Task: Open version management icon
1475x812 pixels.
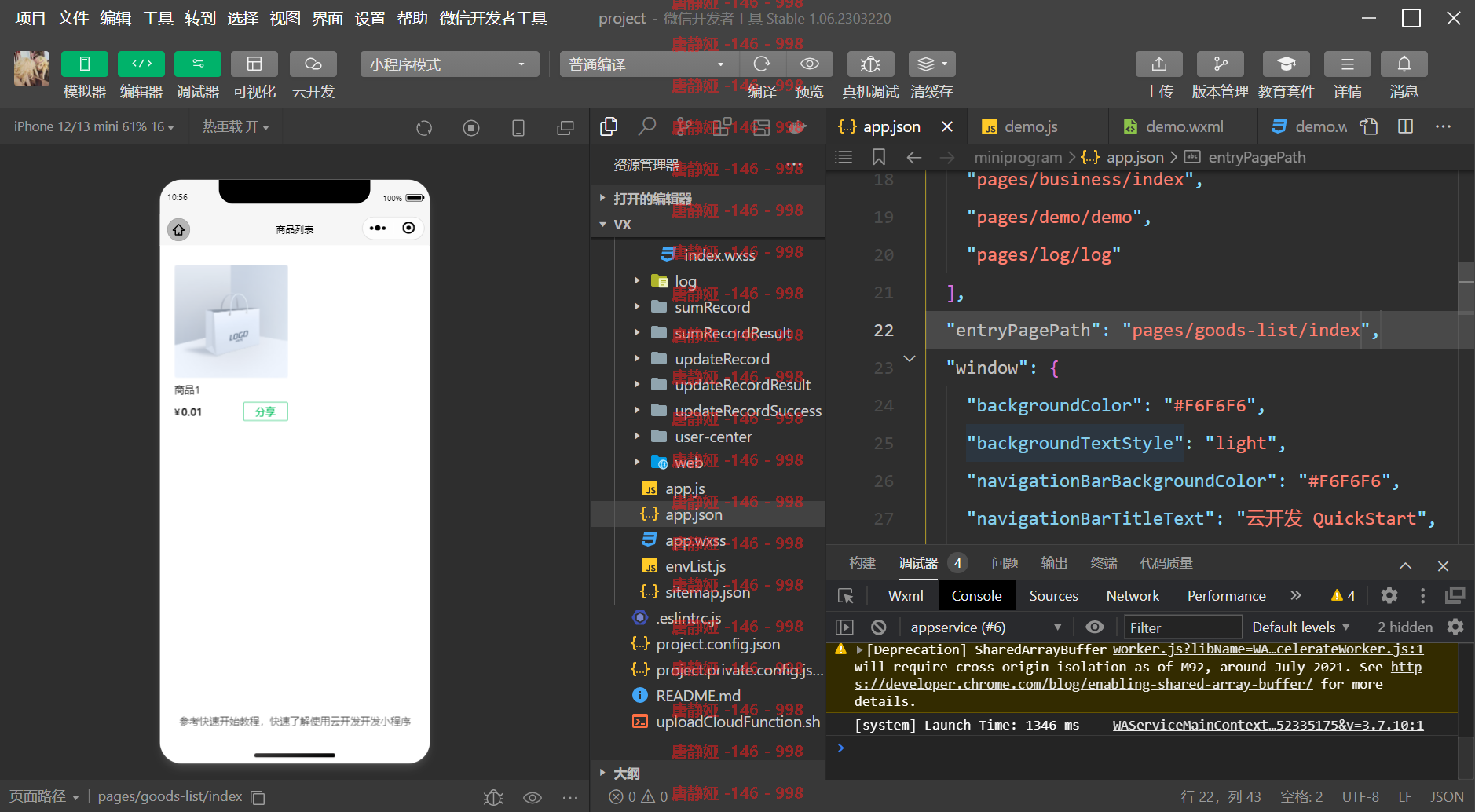Action: click(1221, 64)
